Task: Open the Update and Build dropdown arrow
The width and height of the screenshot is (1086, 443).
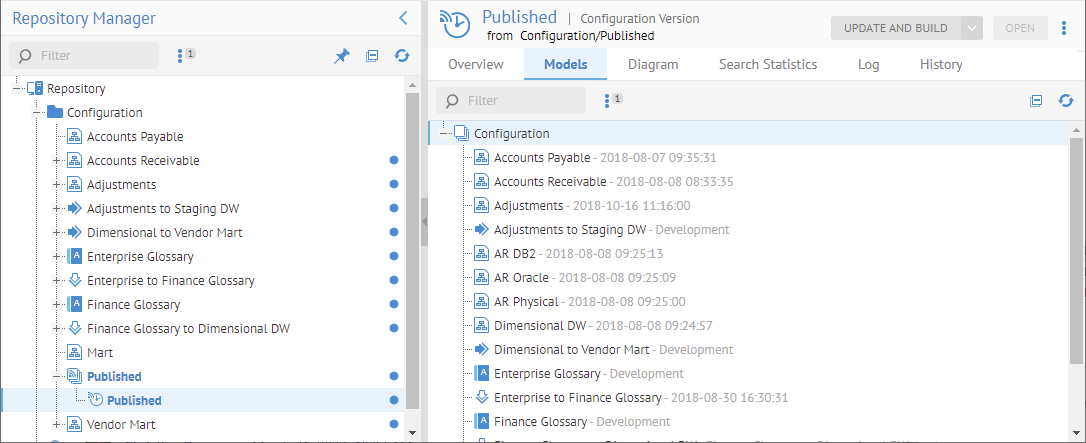Action: pos(971,28)
